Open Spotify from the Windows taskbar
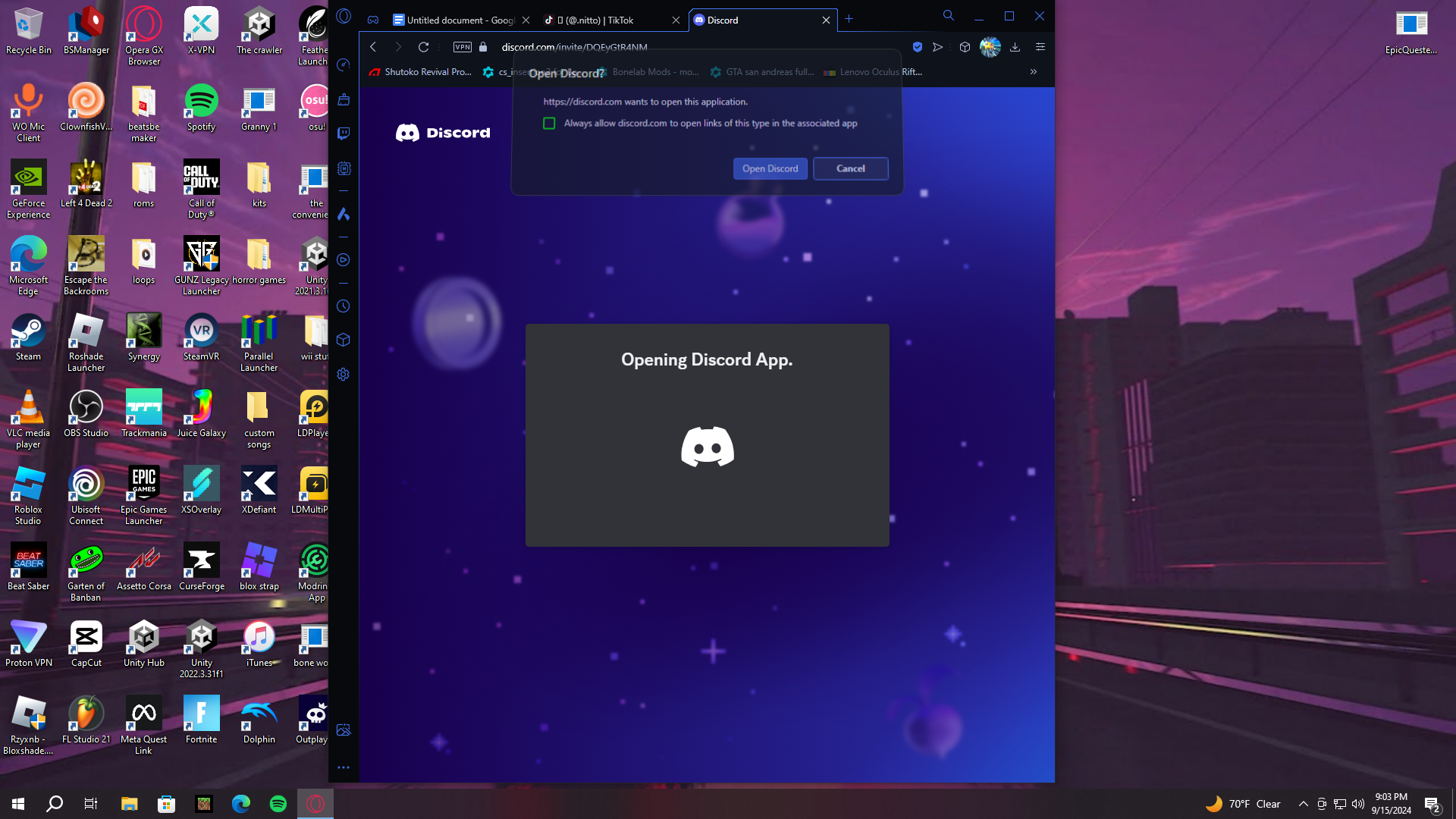This screenshot has height=819, width=1456. coord(278,804)
